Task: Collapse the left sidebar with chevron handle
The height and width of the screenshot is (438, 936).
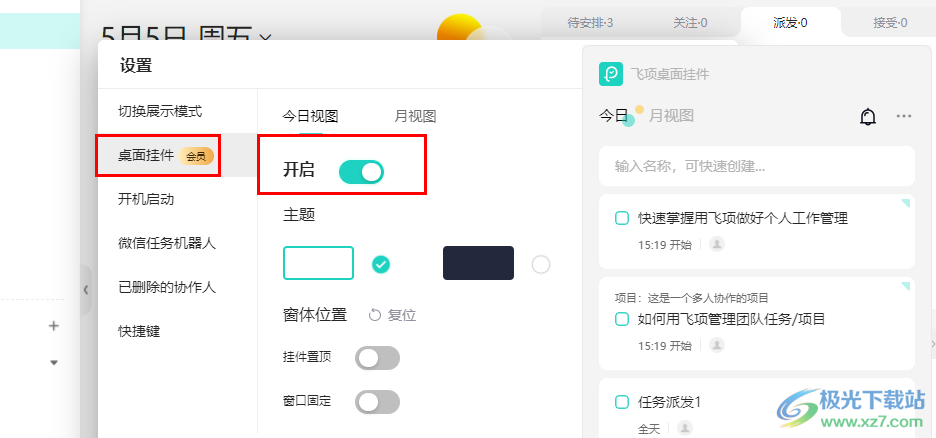Action: coord(86,290)
